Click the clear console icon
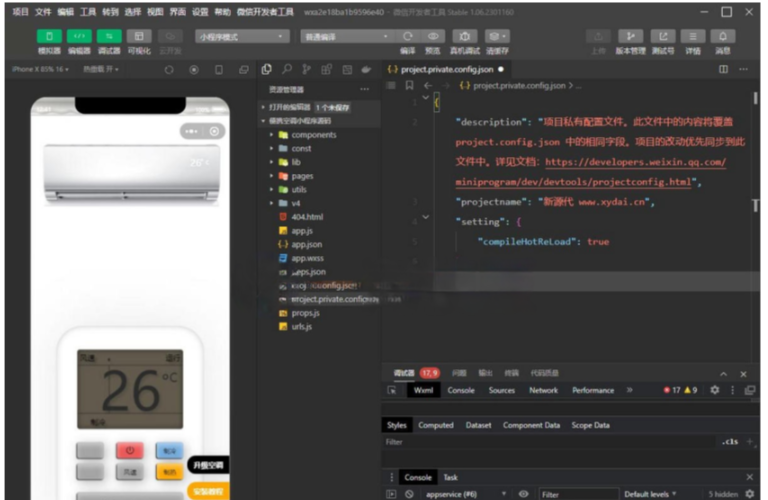Image resolution: width=768 pixels, height=500 pixels. point(410,494)
